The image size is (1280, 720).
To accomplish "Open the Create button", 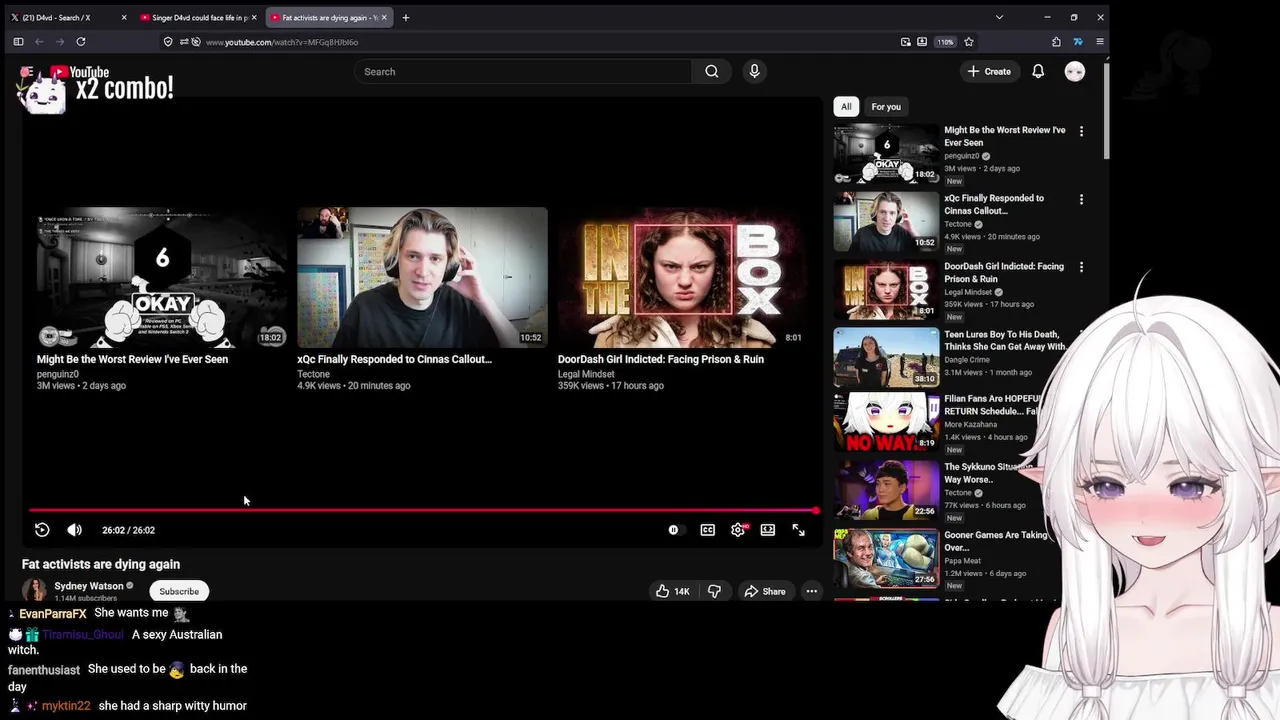I will coord(989,72).
